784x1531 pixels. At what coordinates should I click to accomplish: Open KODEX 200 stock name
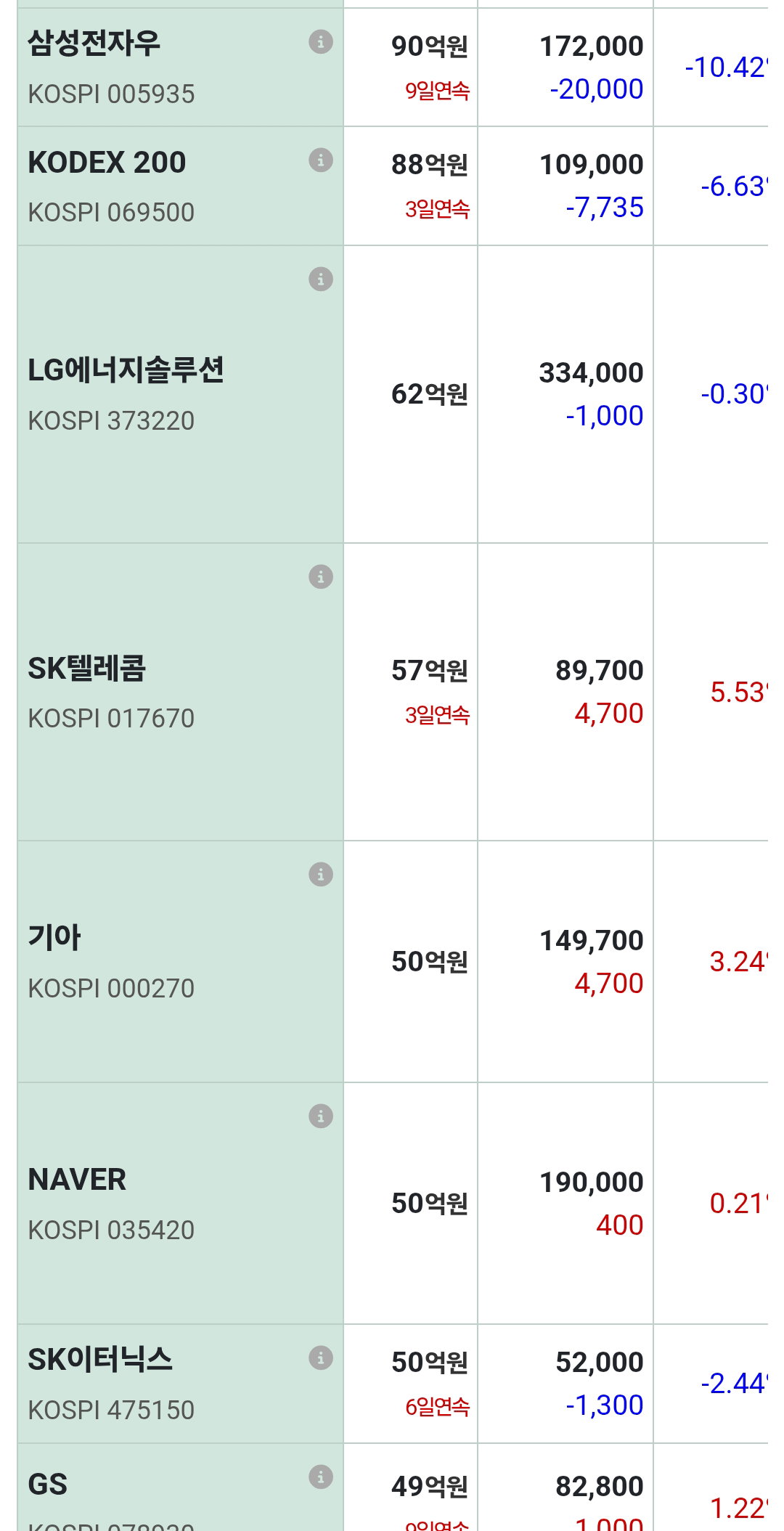click(x=107, y=162)
